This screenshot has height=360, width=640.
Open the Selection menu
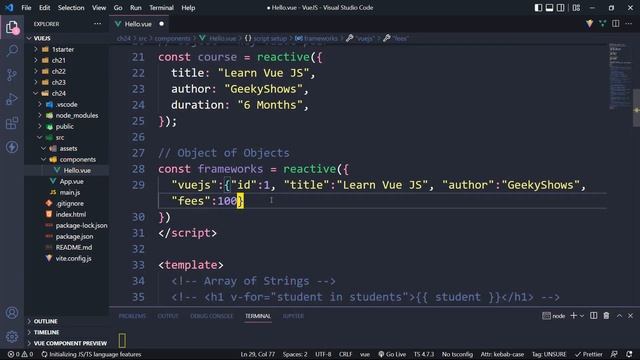[71, 7]
